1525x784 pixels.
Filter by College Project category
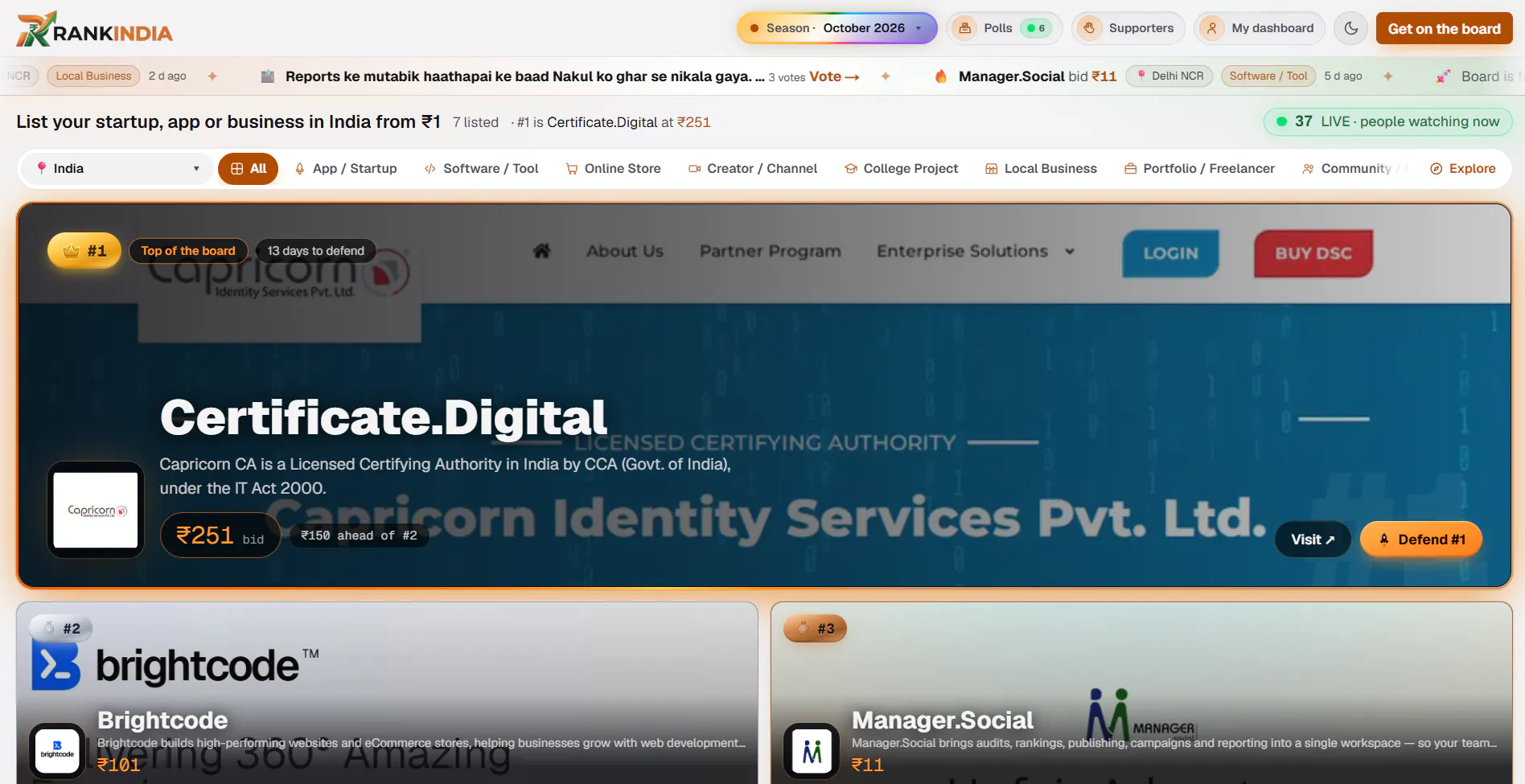901,169
